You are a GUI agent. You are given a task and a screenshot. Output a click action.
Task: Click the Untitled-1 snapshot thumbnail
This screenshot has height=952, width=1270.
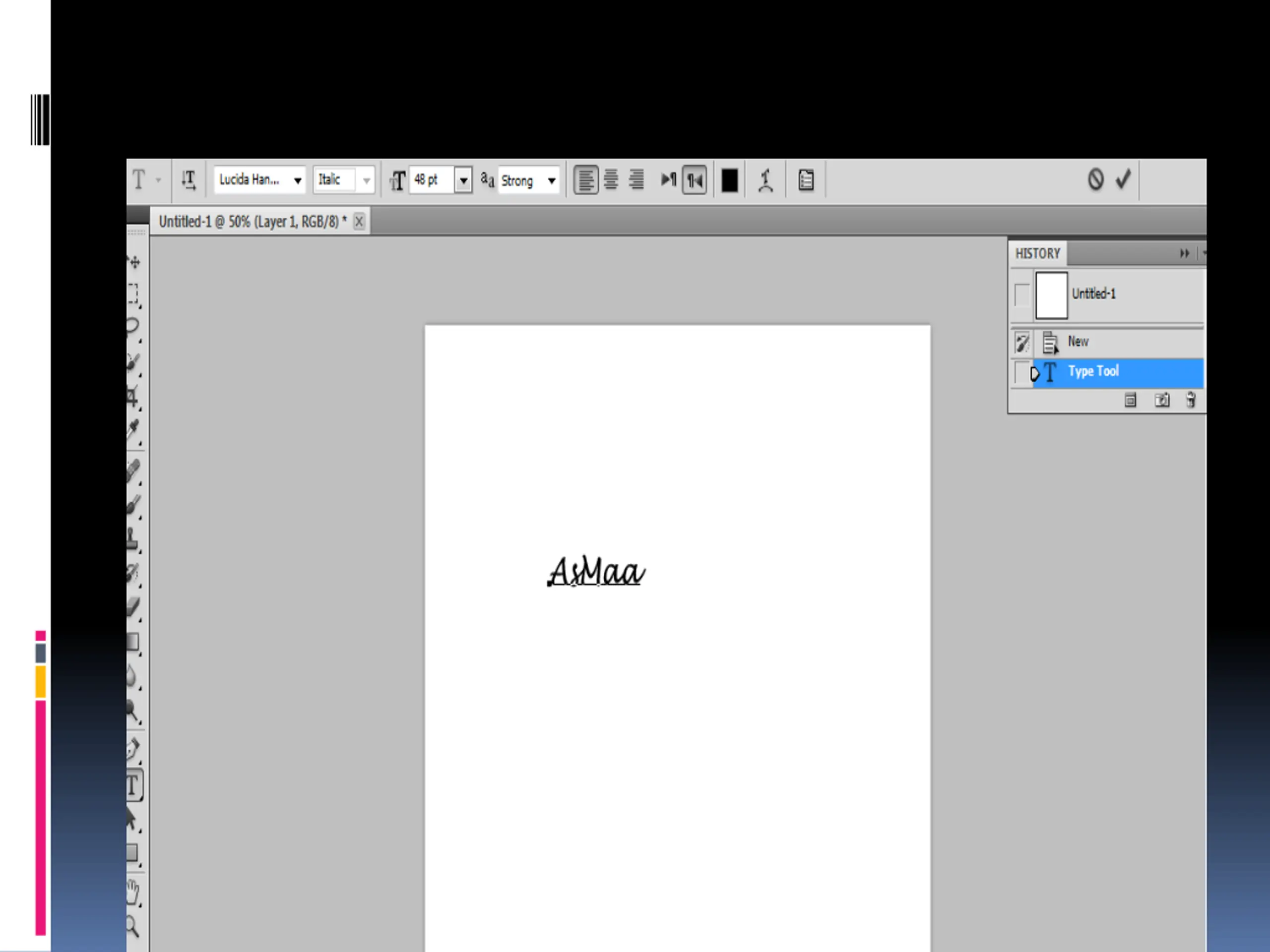[x=1051, y=296]
